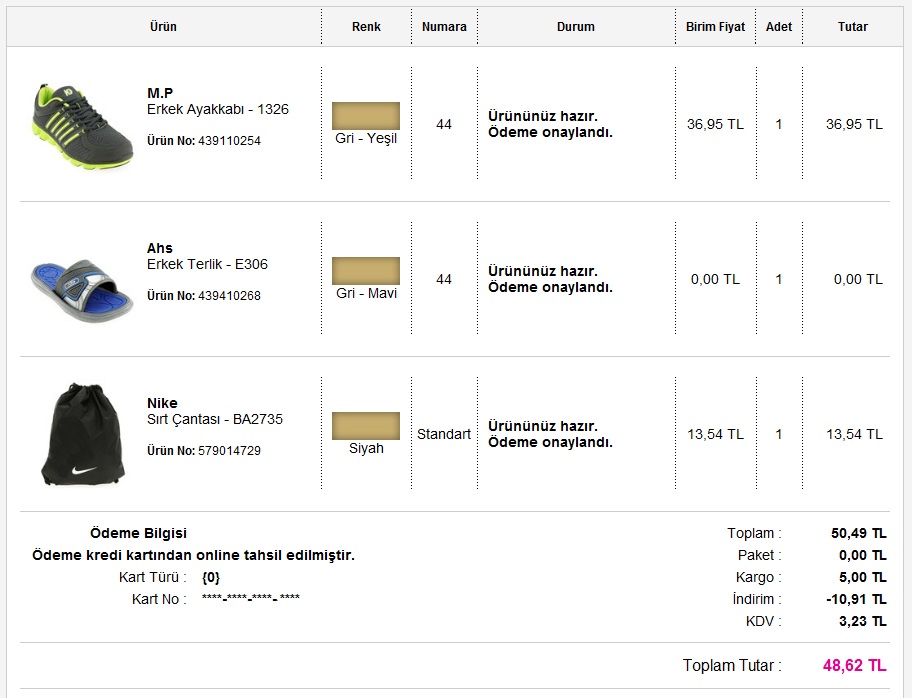Click the Durum column header
912x698 pixels.
pyautogui.click(x=576, y=27)
